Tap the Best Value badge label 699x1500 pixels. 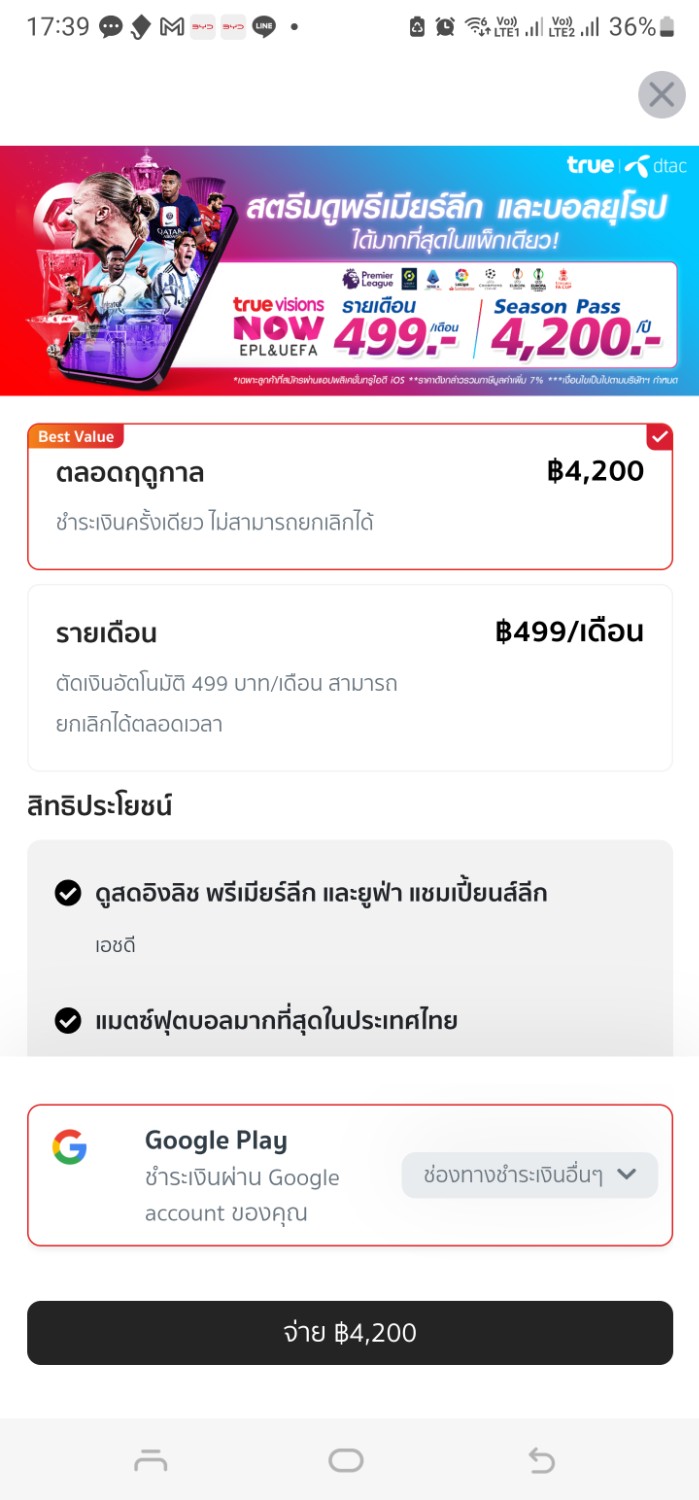click(76, 436)
